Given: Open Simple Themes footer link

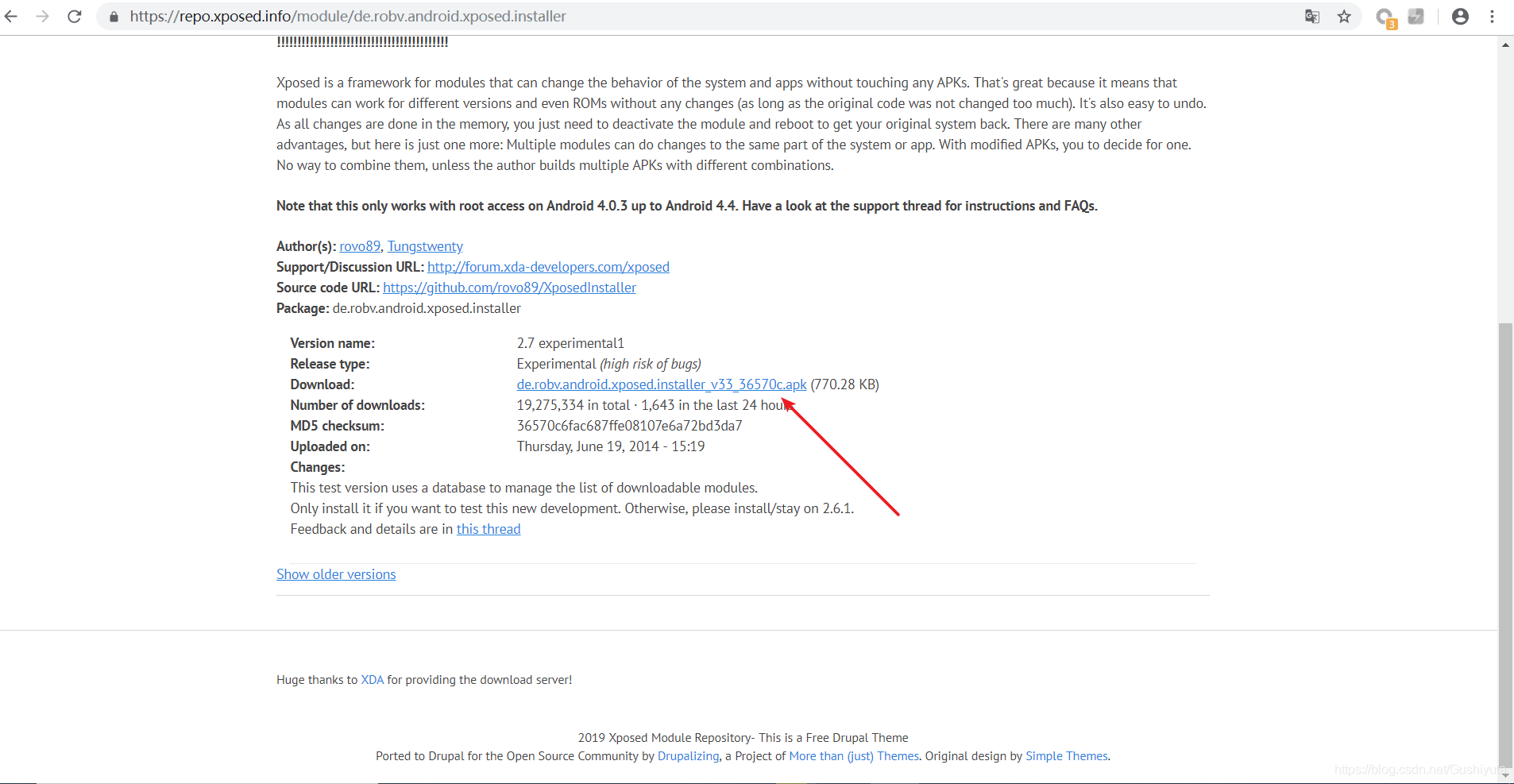Looking at the screenshot, I should tap(1067, 756).
